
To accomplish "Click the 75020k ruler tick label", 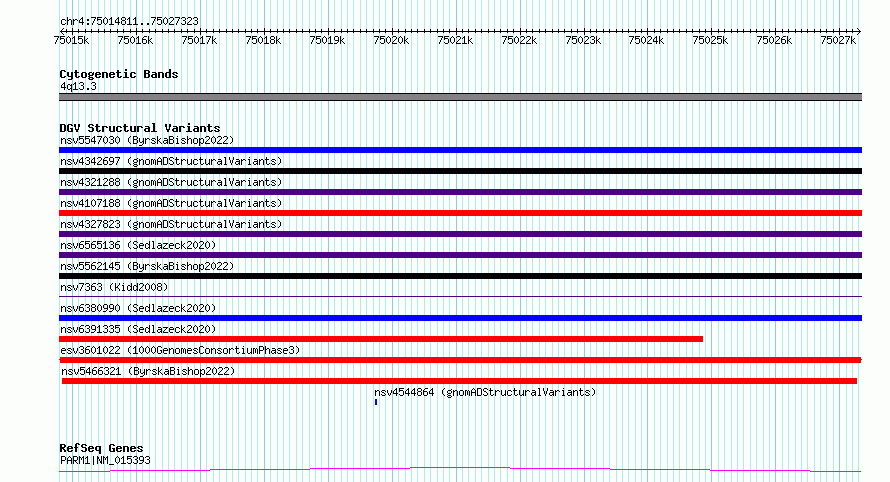I will 391,40.
